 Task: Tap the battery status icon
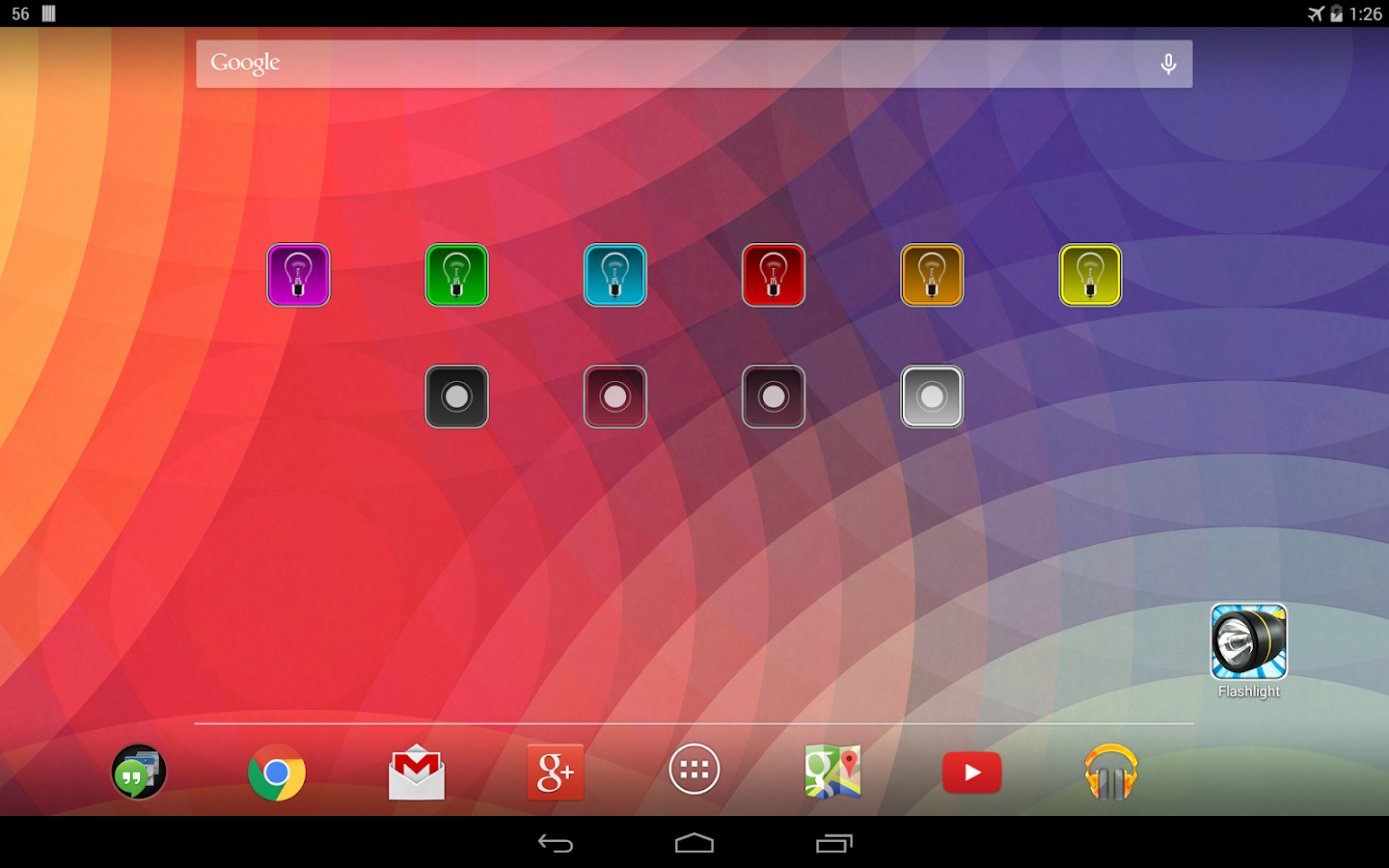tap(1337, 14)
